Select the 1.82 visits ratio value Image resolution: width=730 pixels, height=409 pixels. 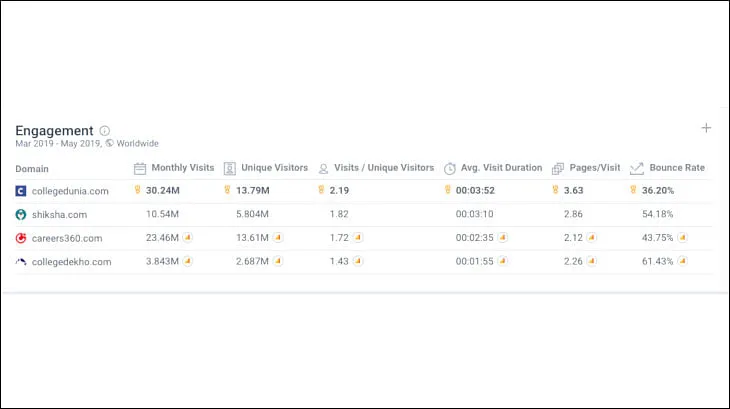339,214
